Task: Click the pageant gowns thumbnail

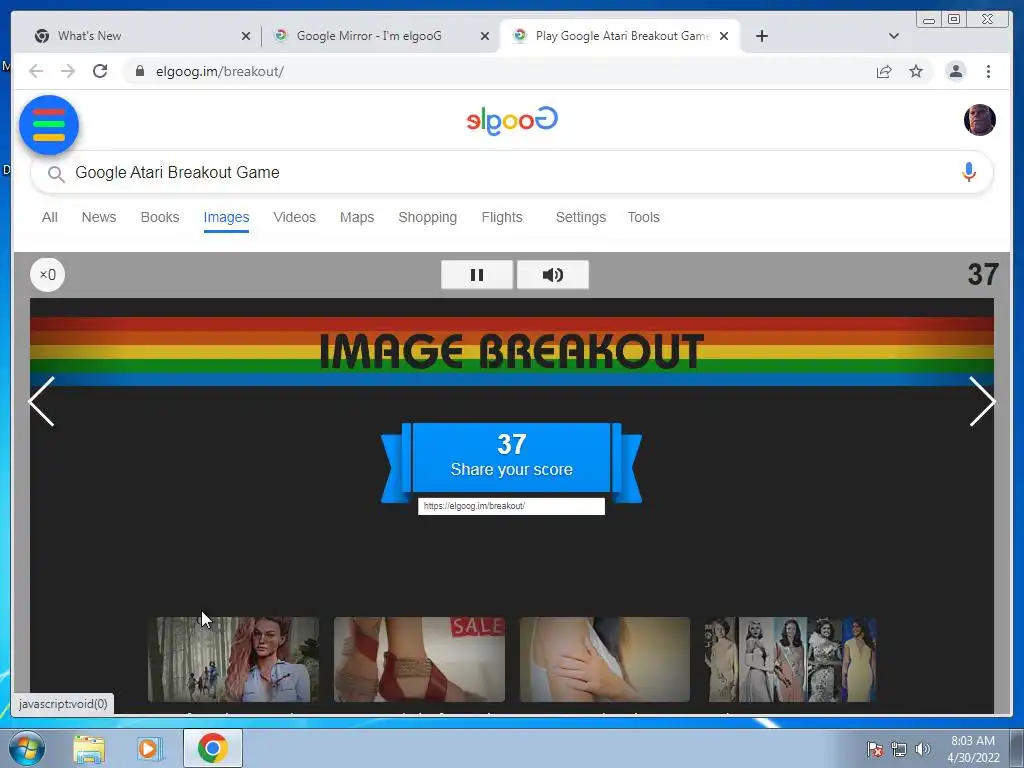Action: (790, 660)
